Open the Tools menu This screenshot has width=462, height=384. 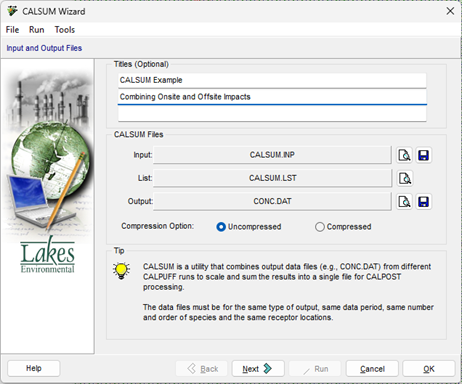(x=65, y=30)
